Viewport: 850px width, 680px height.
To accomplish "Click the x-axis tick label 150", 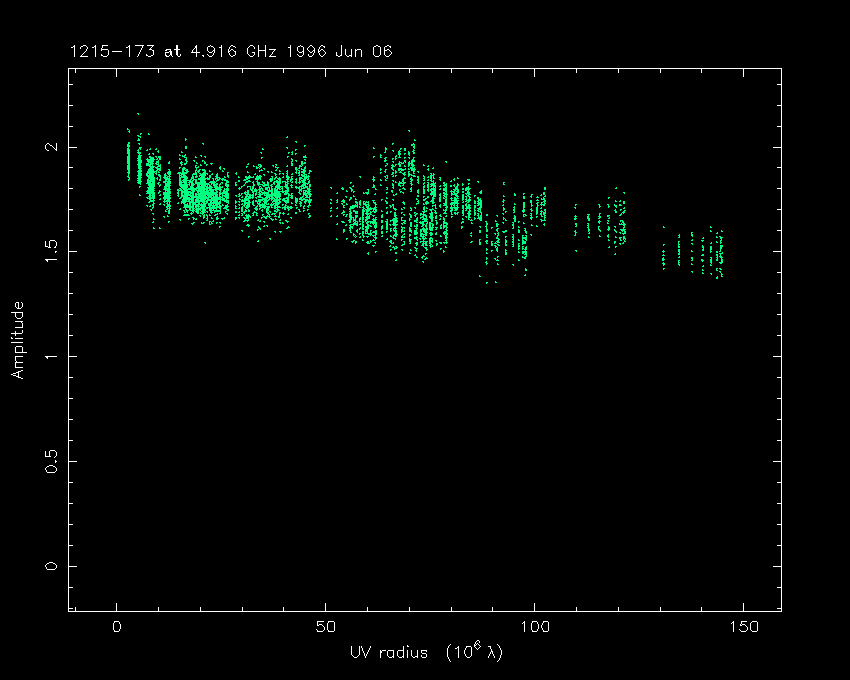I will tap(744, 627).
